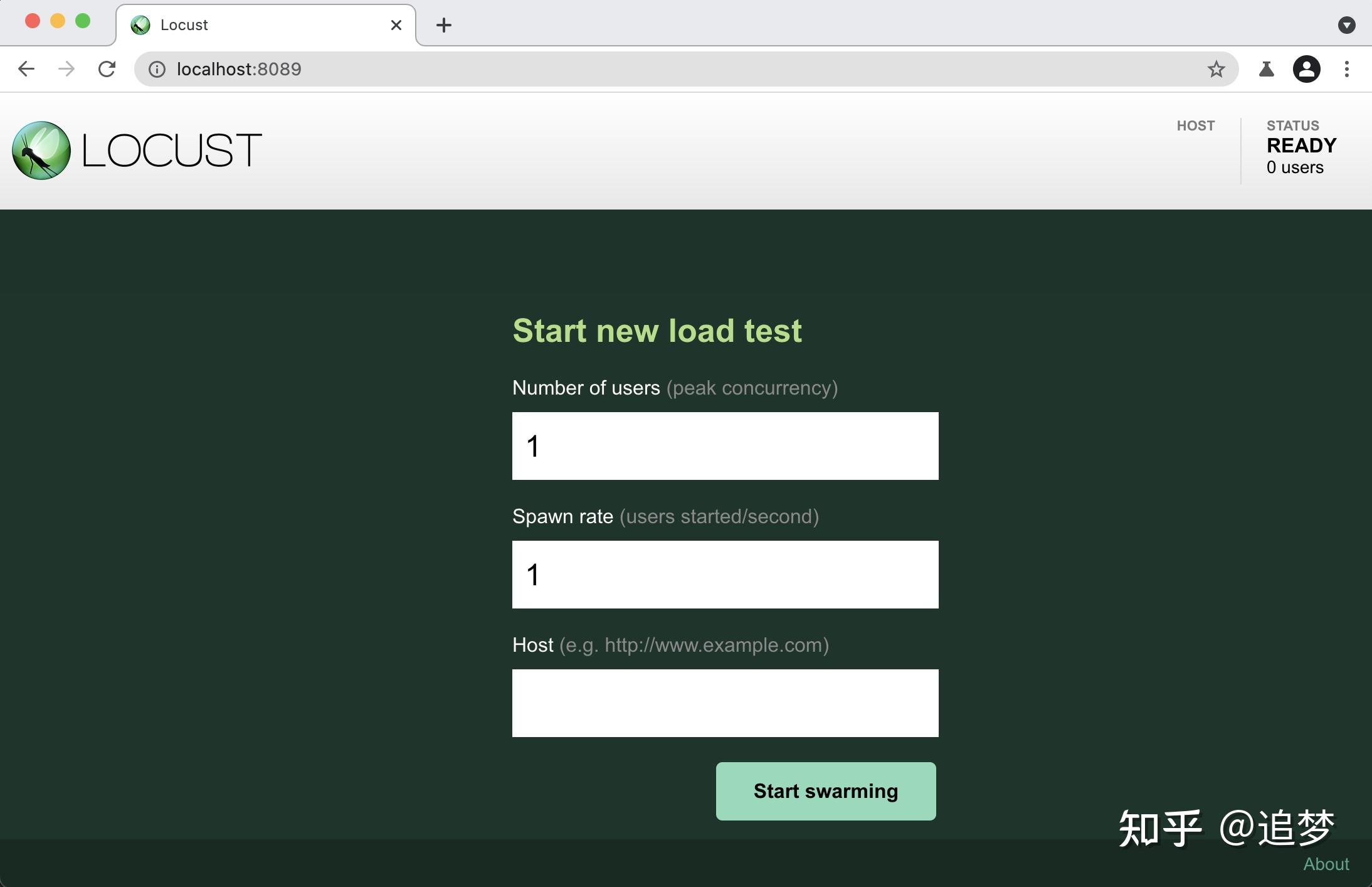Focus the Spawn rate field
This screenshot has height=887, width=1372.
pyautogui.click(x=725, y=575)
